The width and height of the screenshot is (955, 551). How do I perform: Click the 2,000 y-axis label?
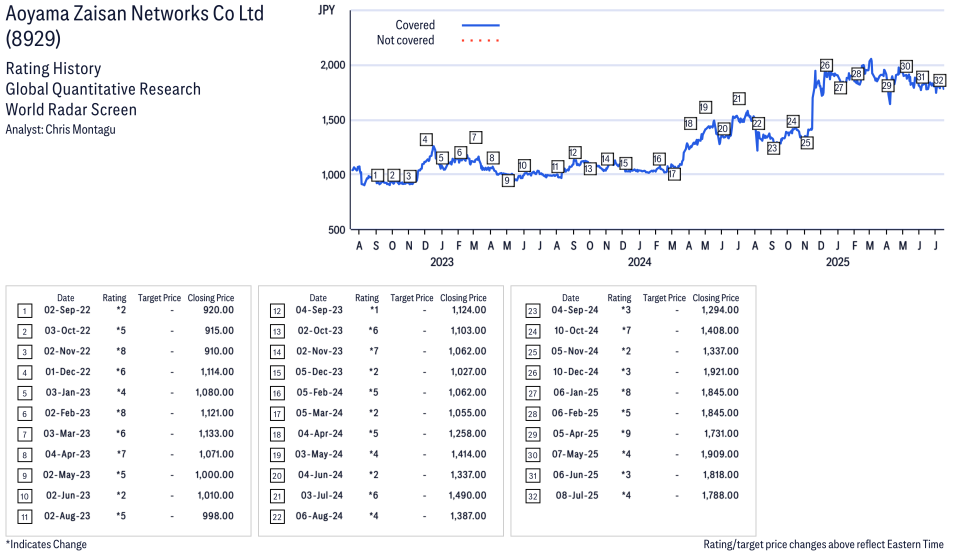(x=333, y=65)
